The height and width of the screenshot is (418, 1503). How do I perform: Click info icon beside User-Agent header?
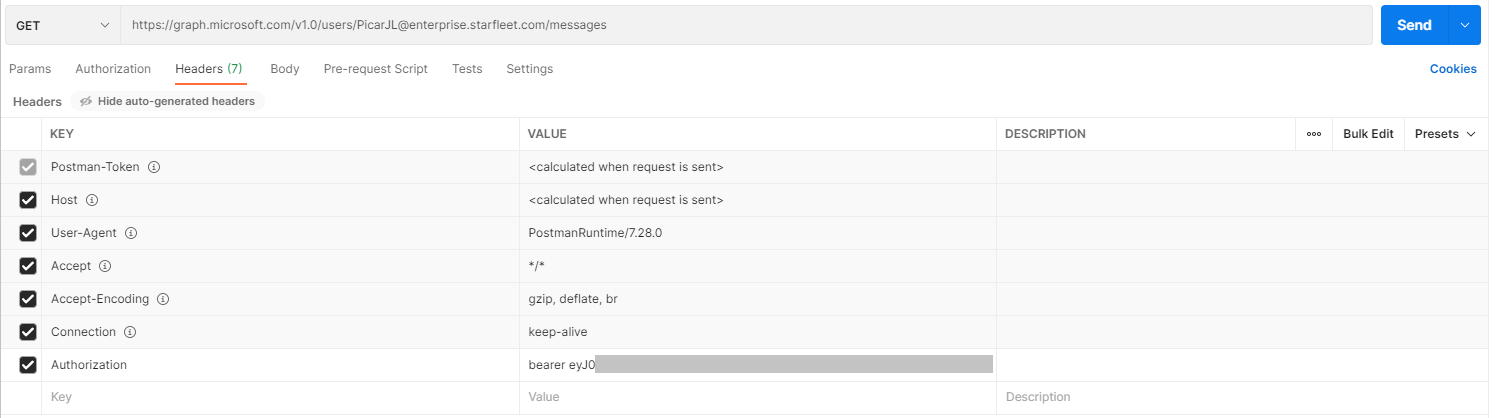pos(131,233)
